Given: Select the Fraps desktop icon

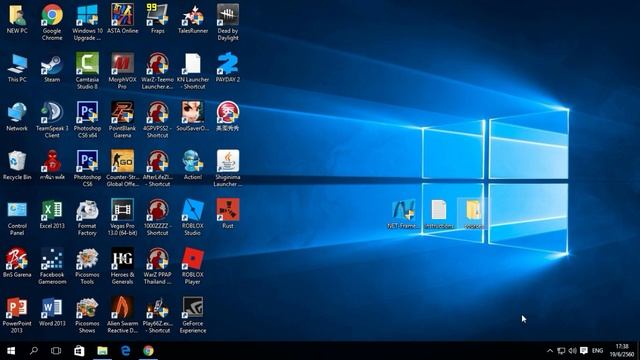Looking at the screenshot, I should [x=157, y=19].
